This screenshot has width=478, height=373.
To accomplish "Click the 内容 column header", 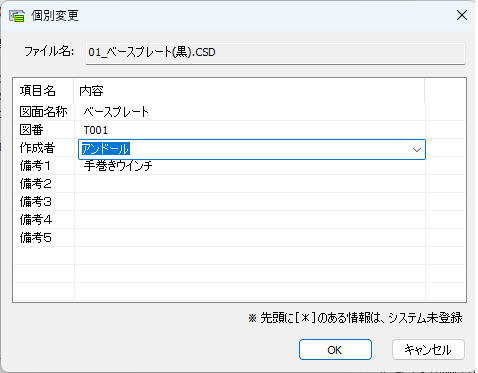I will click(x=249, y=91).
